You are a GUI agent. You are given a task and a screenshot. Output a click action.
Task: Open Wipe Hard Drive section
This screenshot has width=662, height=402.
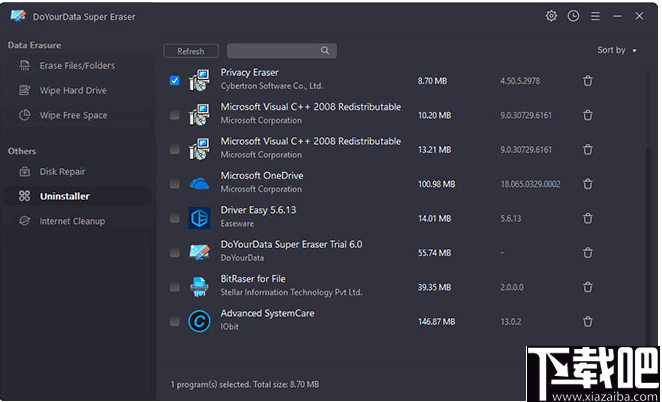click(78, 90)
